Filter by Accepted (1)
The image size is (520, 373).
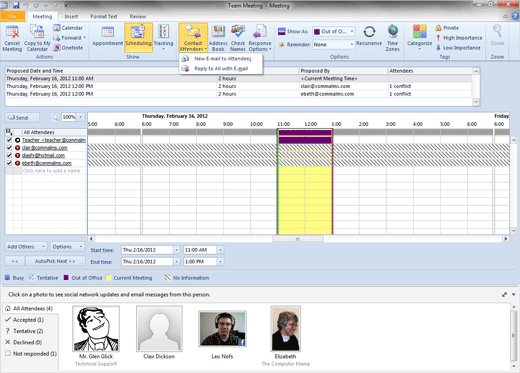point(28,320)
